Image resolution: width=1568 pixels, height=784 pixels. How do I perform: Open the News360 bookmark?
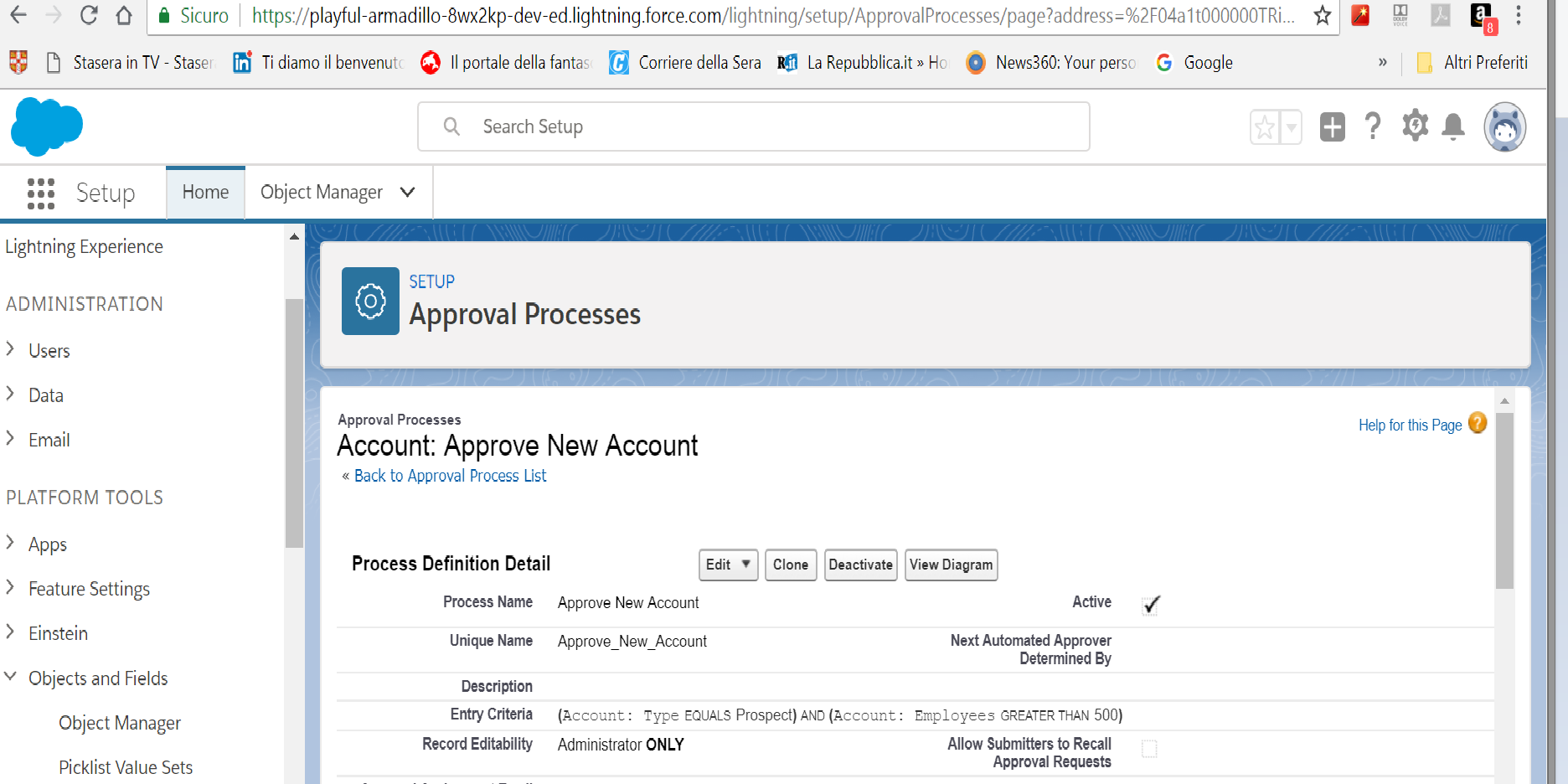1051,63
